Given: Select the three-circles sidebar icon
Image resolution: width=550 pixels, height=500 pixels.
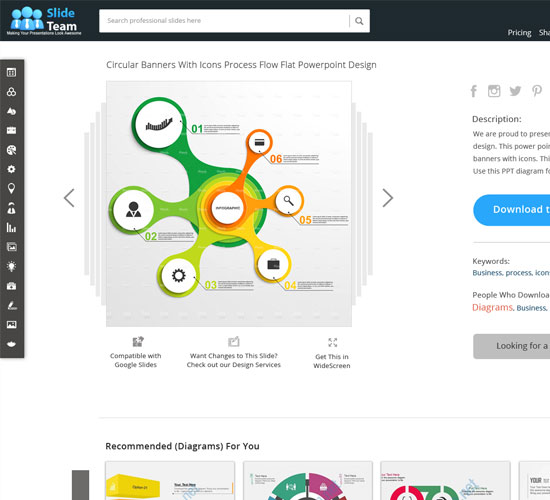Looking at the screenshot, I should pos(11,92).
